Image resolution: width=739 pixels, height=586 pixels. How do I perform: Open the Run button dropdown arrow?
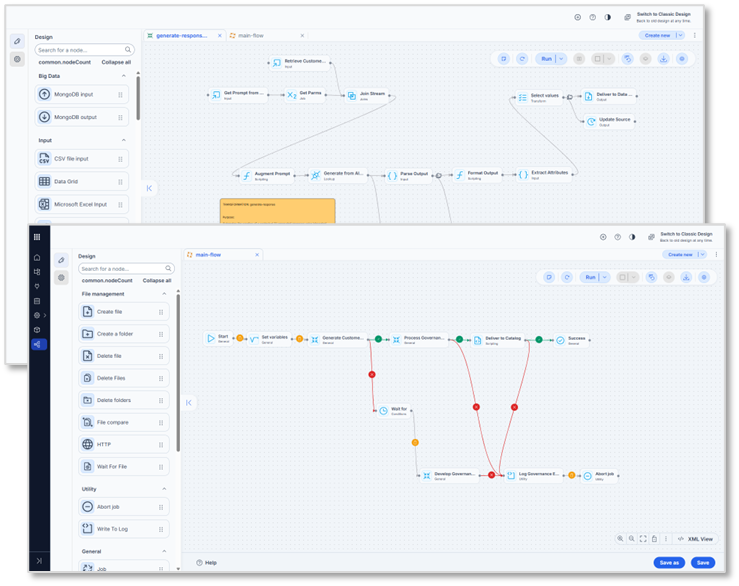coord(602,277)
